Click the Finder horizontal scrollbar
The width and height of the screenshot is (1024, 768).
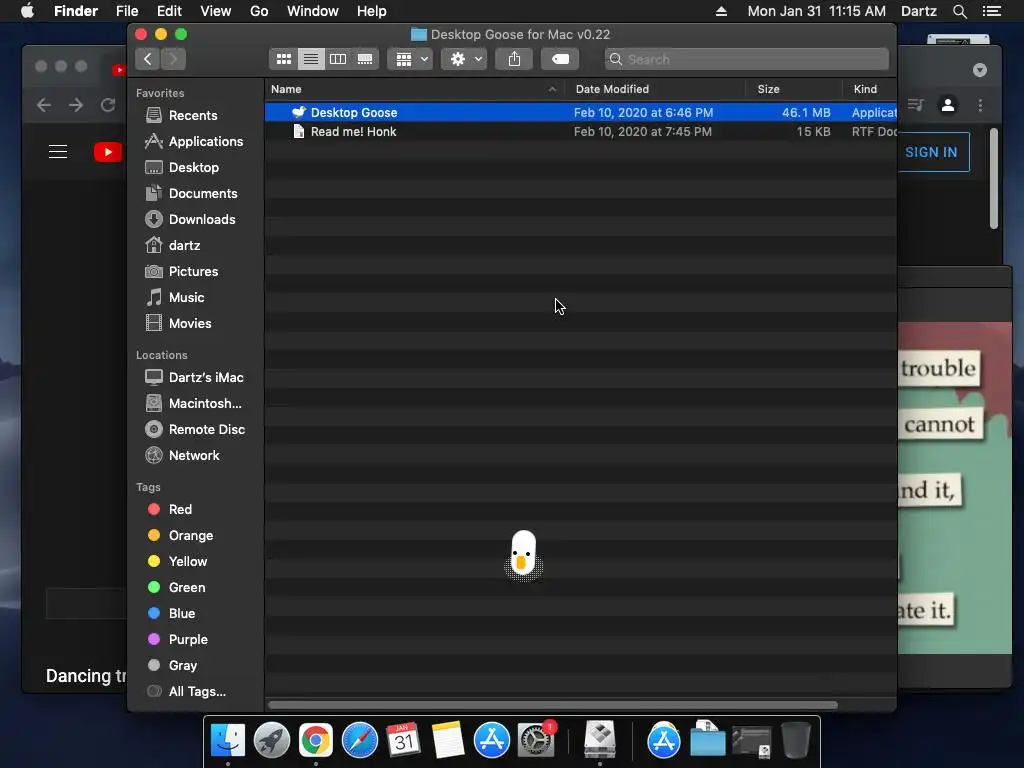pyautogui.click(x=552, y=705)
